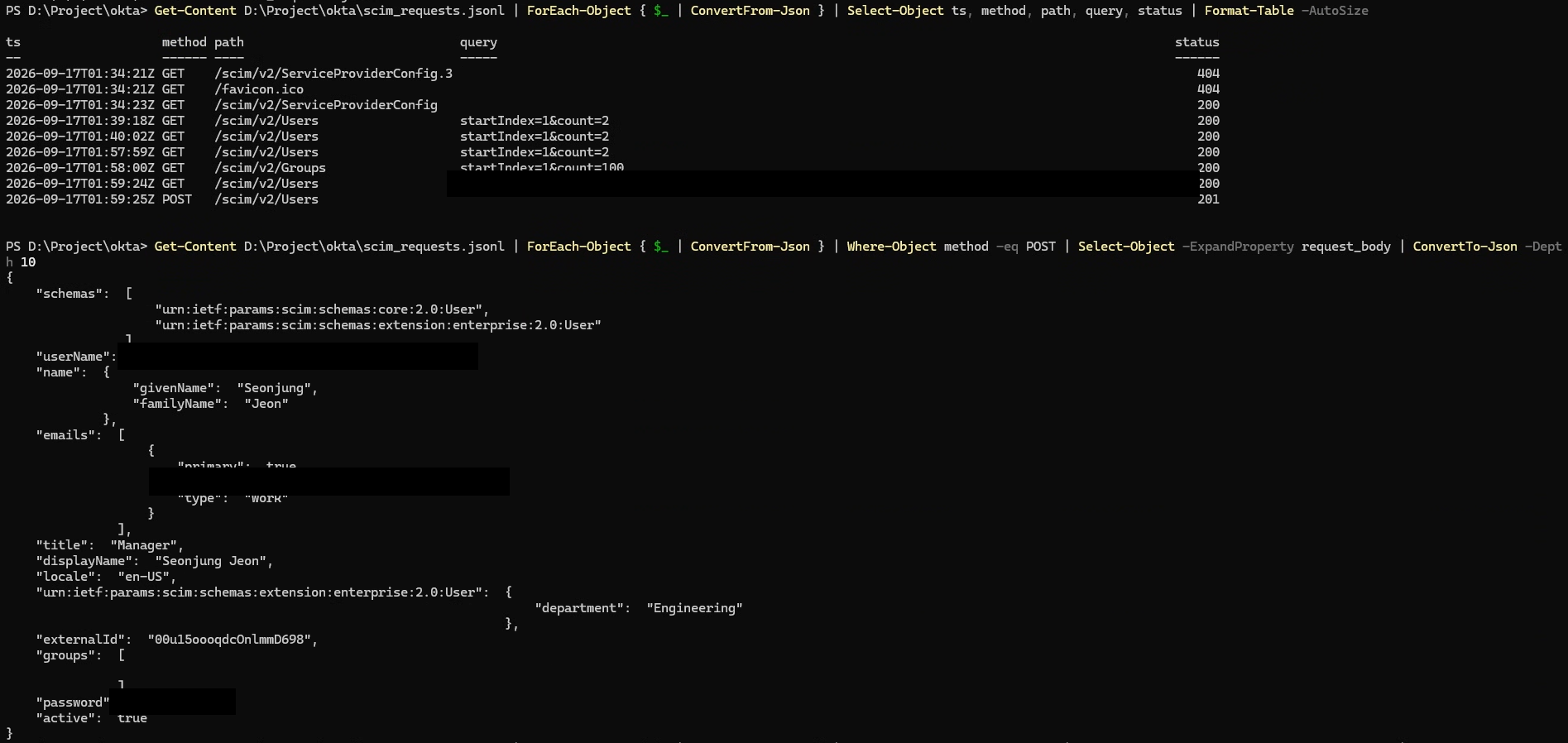The image size is (1568, 743).
Task: Click the 201 status value
Action: 1208,199
